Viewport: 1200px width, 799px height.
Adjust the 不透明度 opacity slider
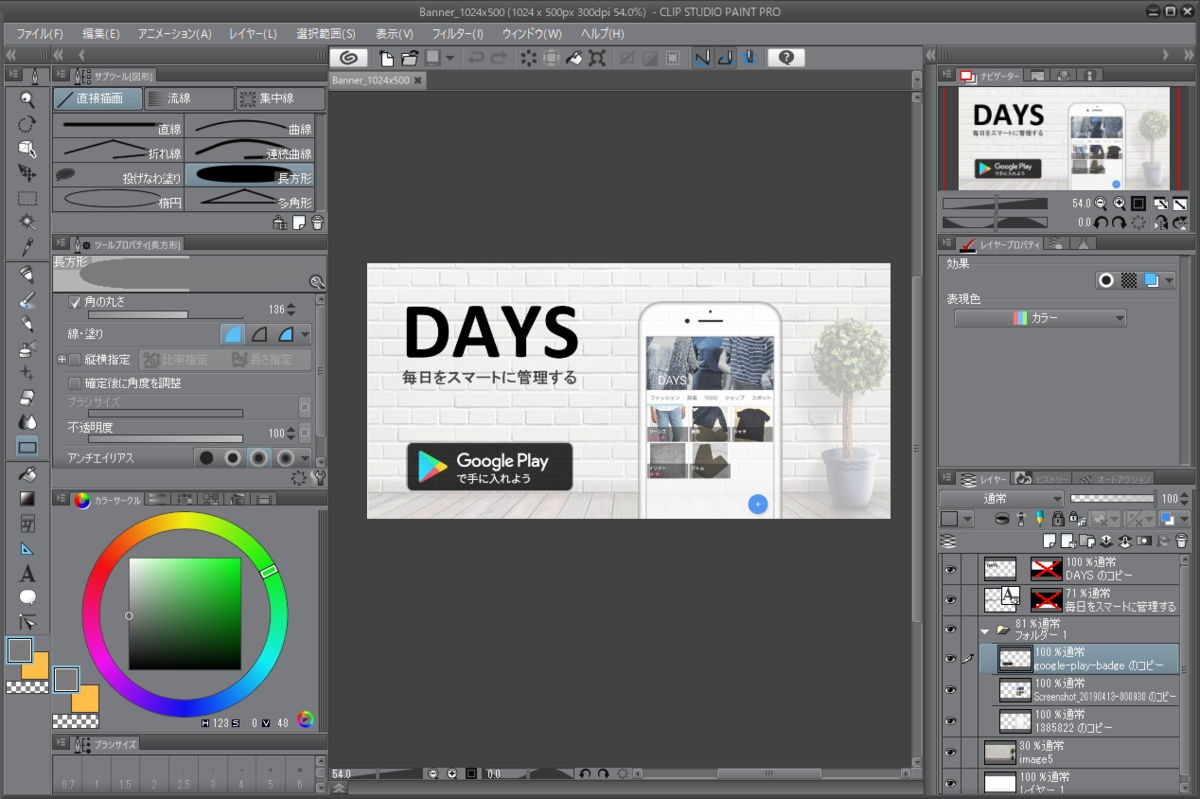click(x=165, y=438)
